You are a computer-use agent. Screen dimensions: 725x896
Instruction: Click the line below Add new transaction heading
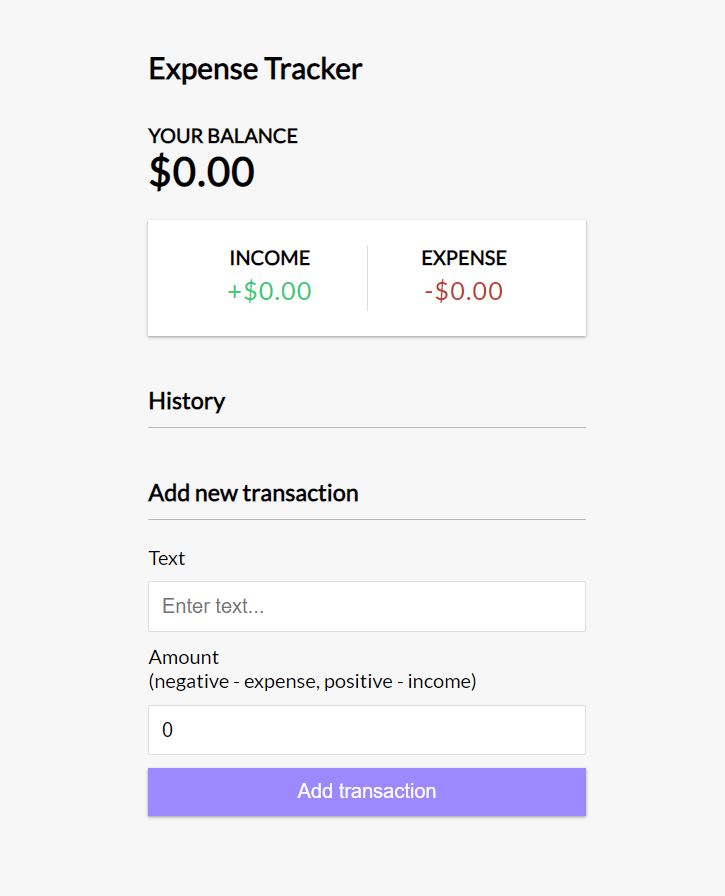366,519
